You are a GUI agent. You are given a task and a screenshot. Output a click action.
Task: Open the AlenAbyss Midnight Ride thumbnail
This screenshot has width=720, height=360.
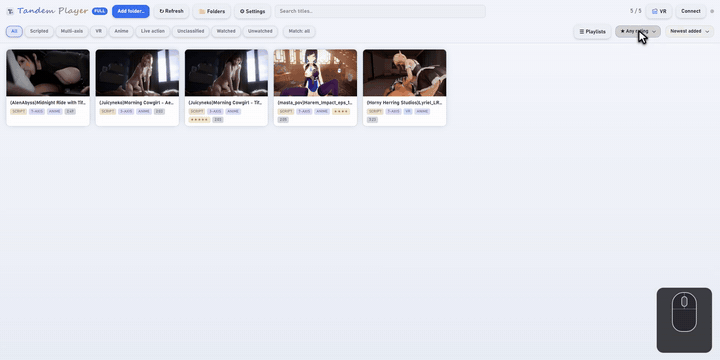point(48,73)
